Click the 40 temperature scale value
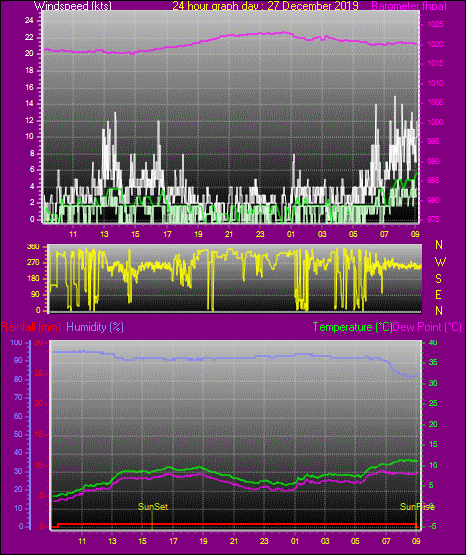This screenshot has height=555, width=466. pos(433,343)
